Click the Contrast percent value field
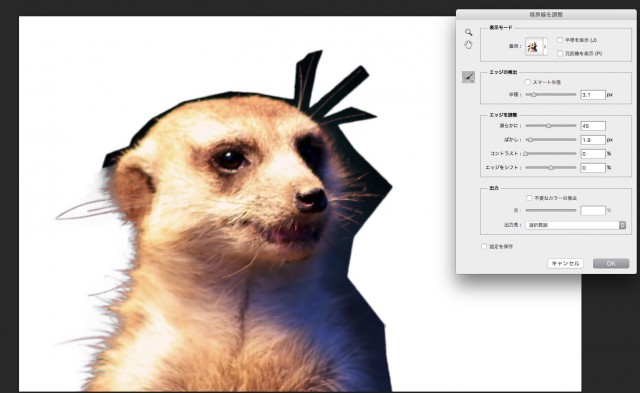The image size is (640, 393). click(593, 154)
